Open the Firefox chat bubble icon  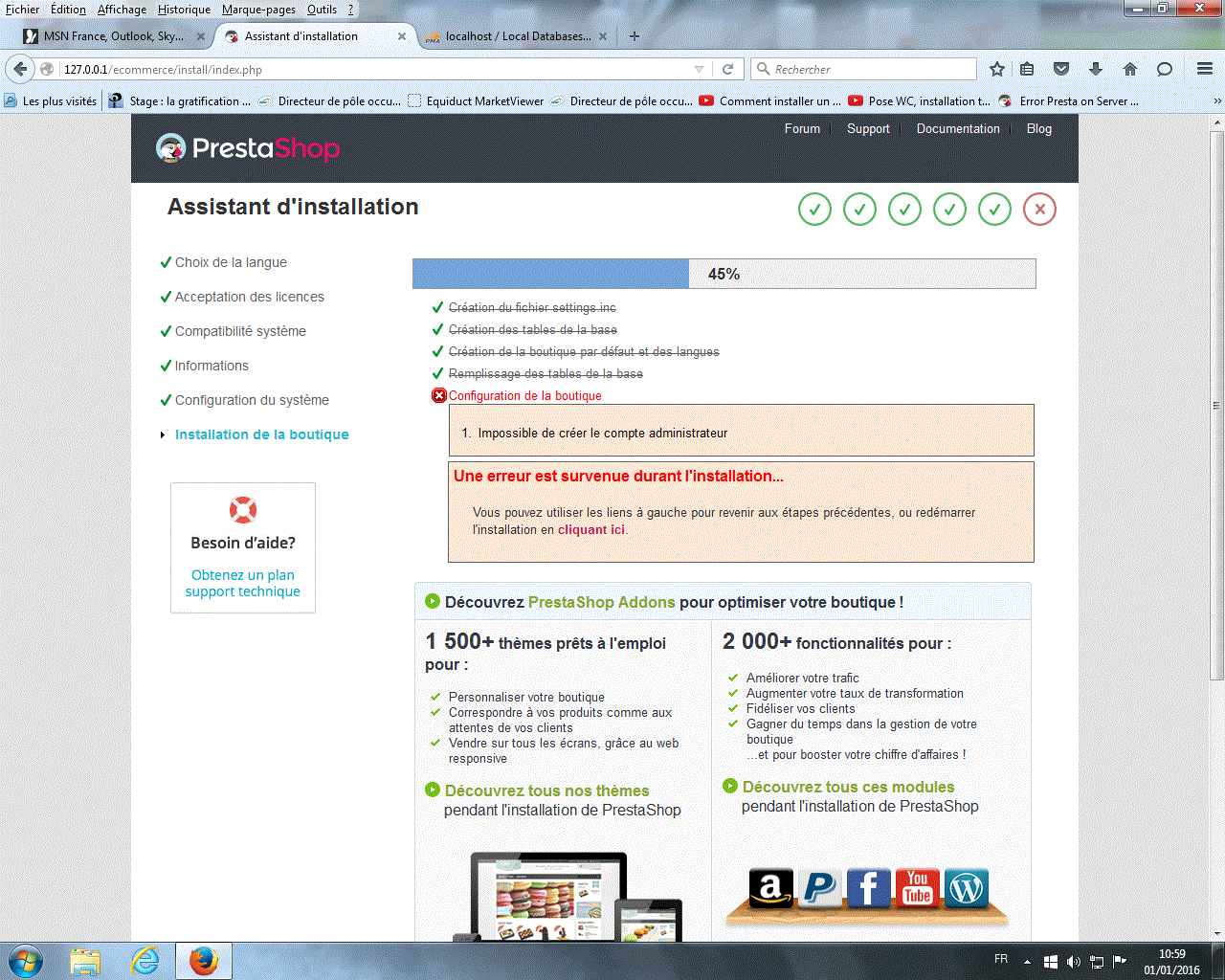tap(1165, 69)
